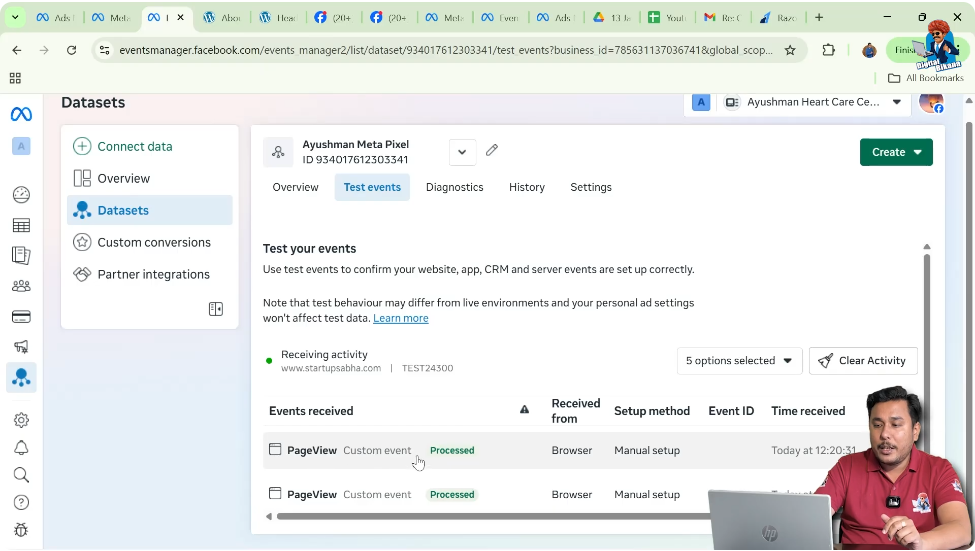
Task: Collapse the navigation panel icon
Action: point(216,309)
